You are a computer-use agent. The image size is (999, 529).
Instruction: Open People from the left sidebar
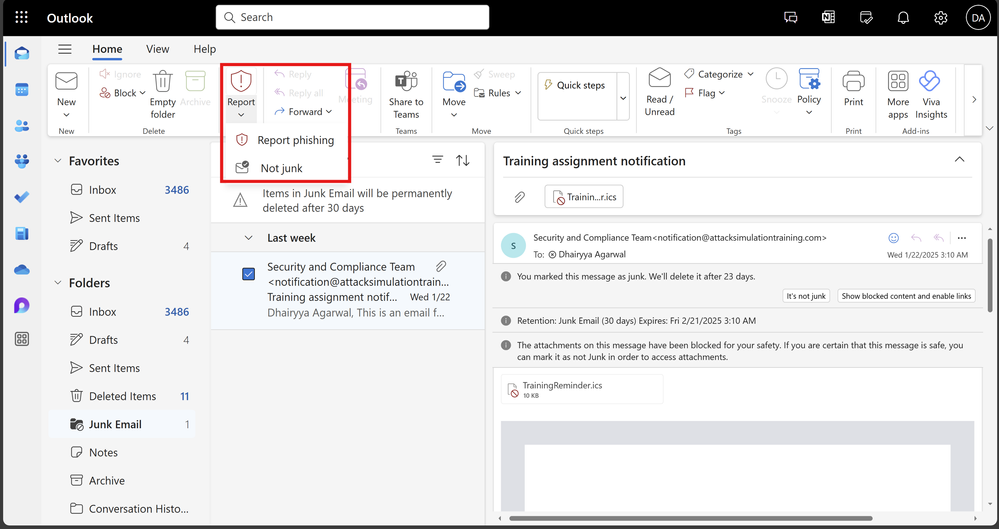click(x=22, y=126)
